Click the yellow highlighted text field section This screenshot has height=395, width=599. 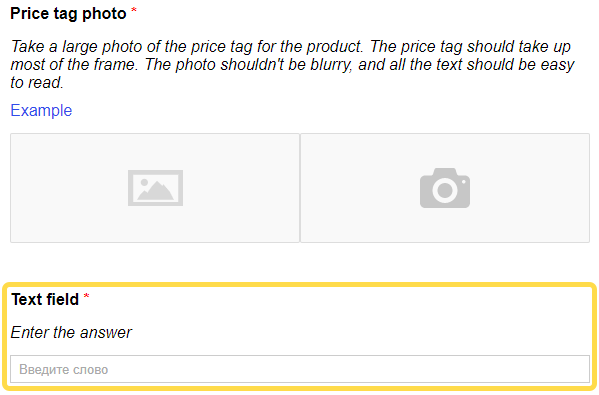click(300, 337)
